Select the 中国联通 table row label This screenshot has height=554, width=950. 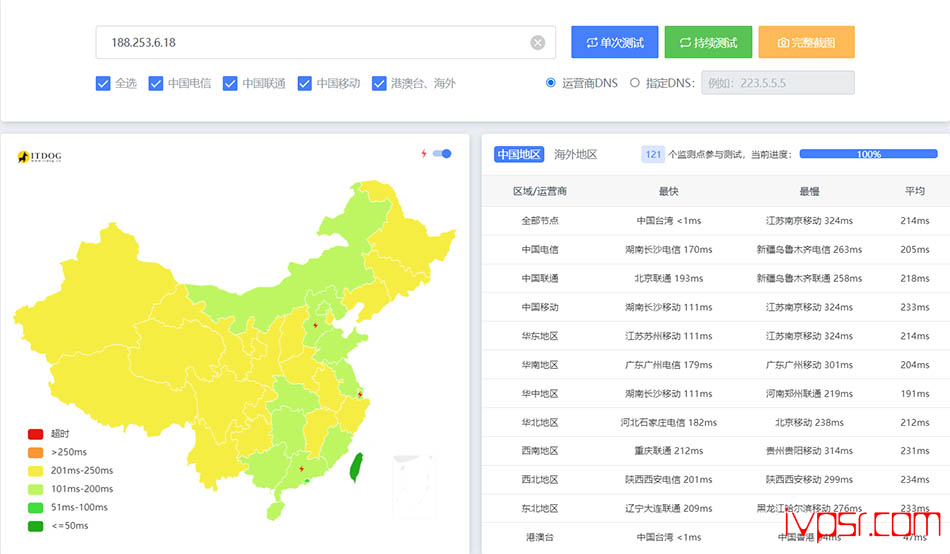[x=540, y=278]
